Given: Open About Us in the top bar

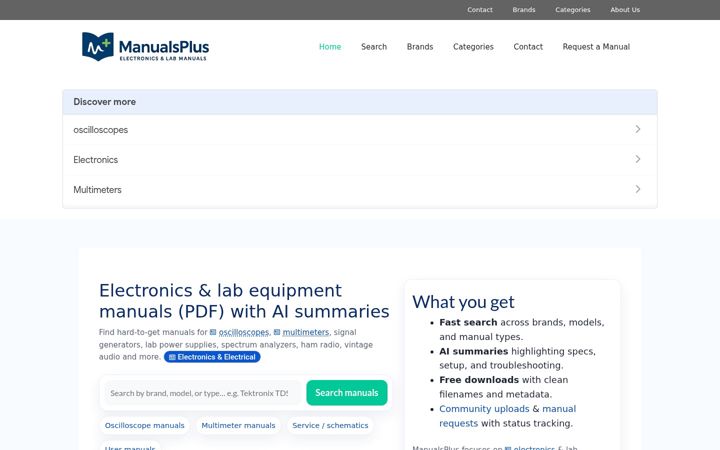Looking at the screenshot, I should (625, 10).
